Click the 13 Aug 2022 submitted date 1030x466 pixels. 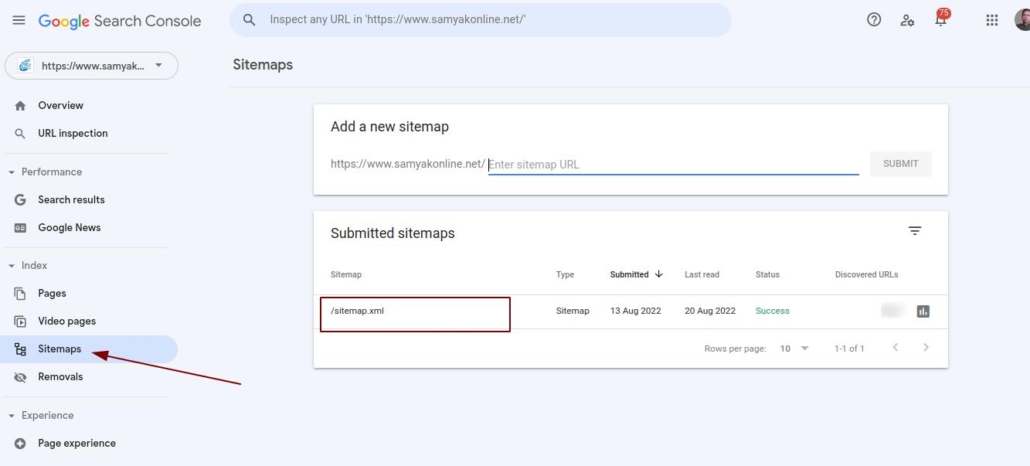(635, 311)
